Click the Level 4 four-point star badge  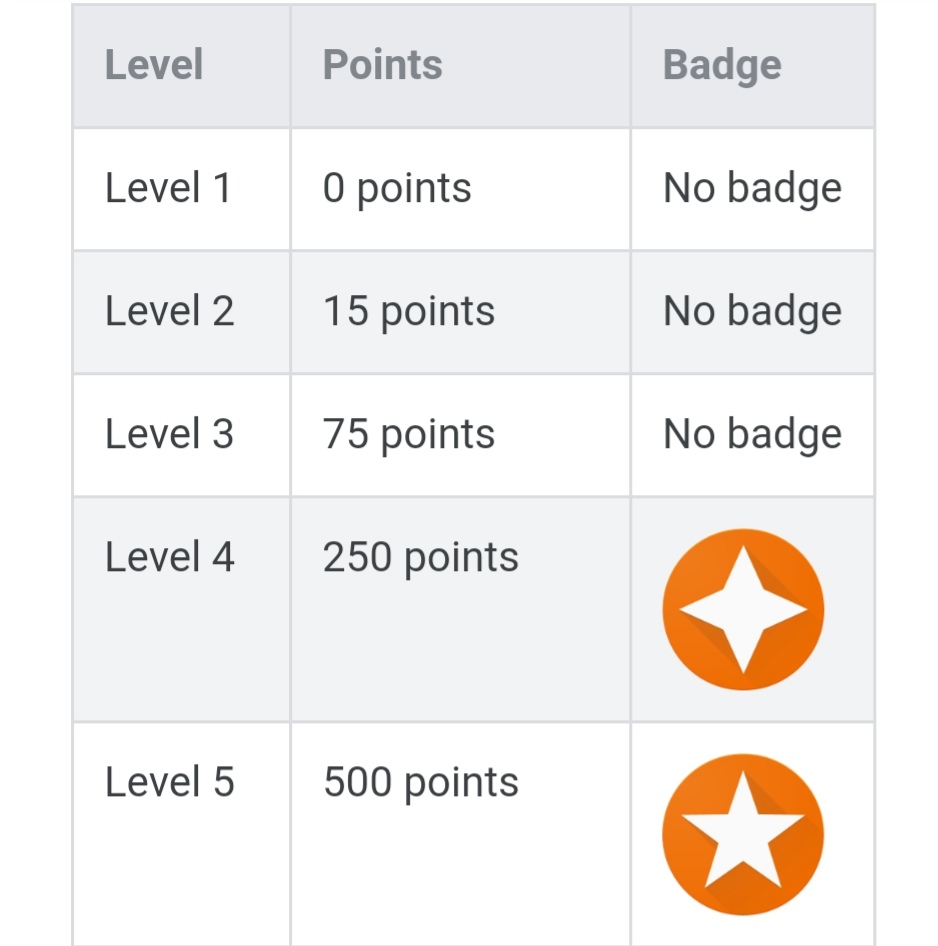pyautogui.click(x=743, y=609)
